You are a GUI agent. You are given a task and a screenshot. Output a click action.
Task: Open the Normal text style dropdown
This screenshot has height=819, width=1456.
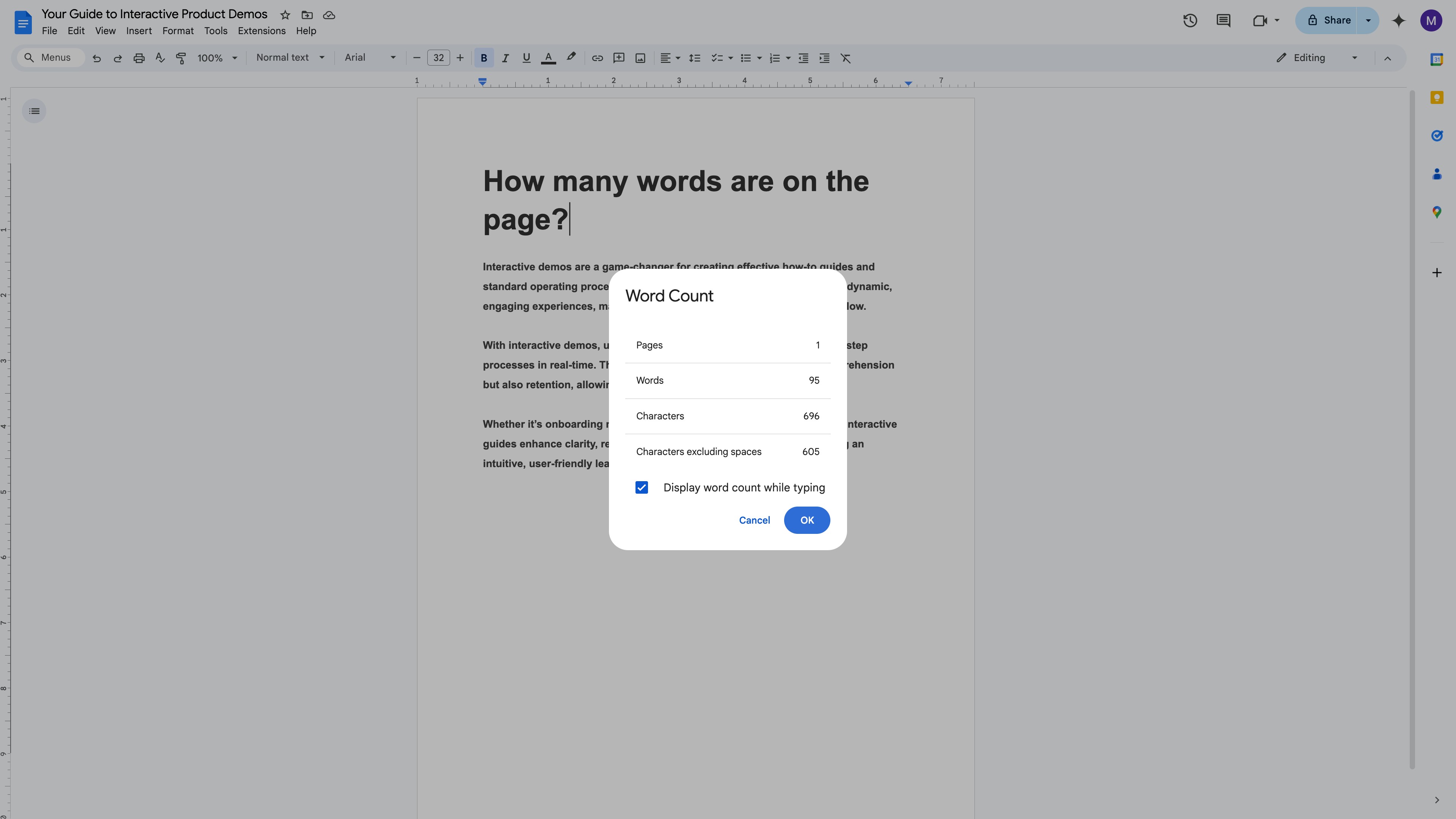[x=290, y=58]
